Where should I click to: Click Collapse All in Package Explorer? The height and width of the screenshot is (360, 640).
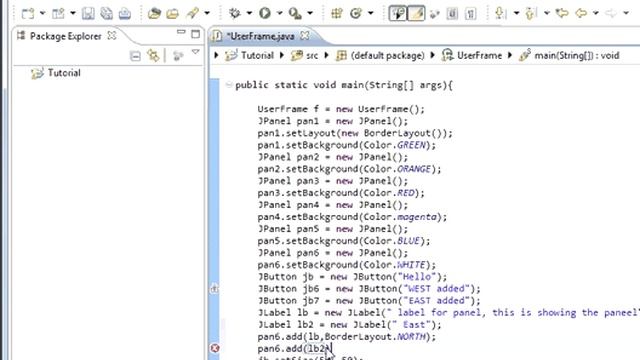coord(135,56)
